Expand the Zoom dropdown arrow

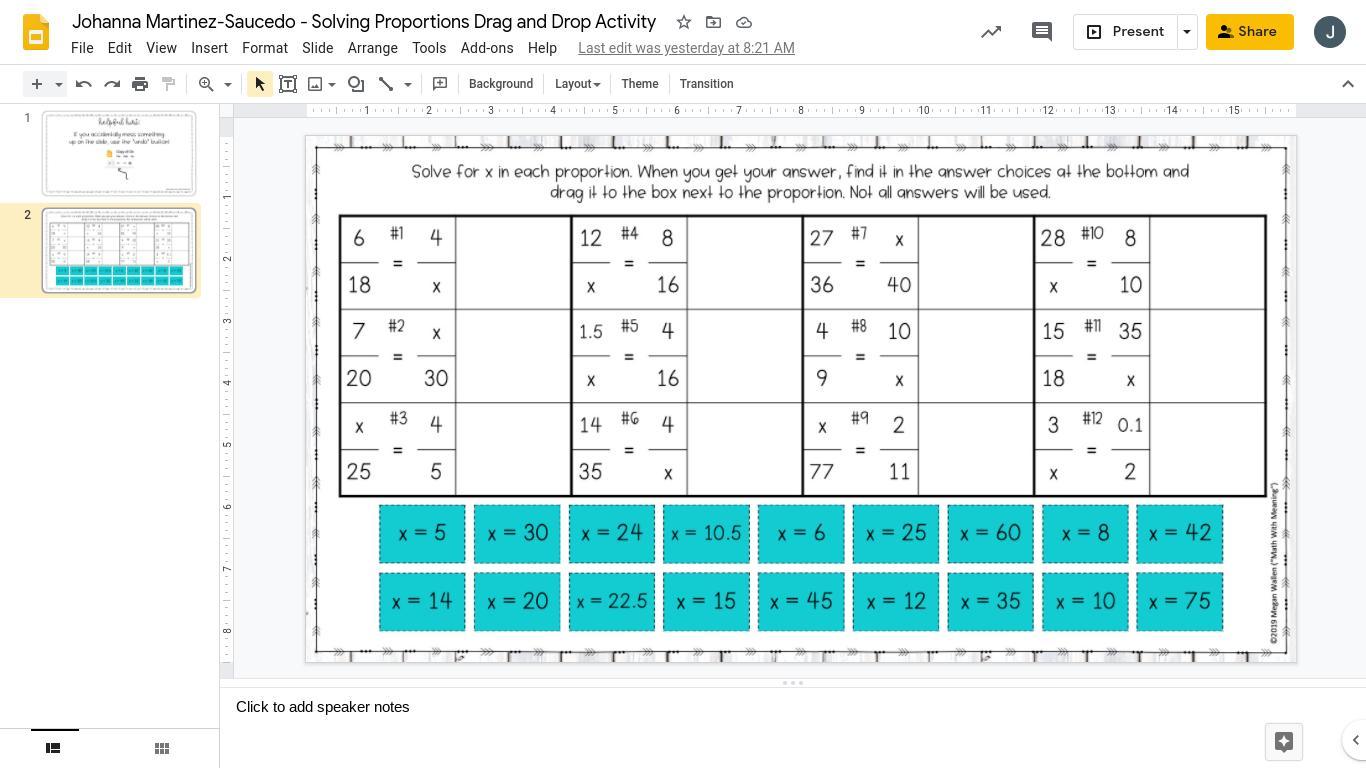tap(228, 84)
